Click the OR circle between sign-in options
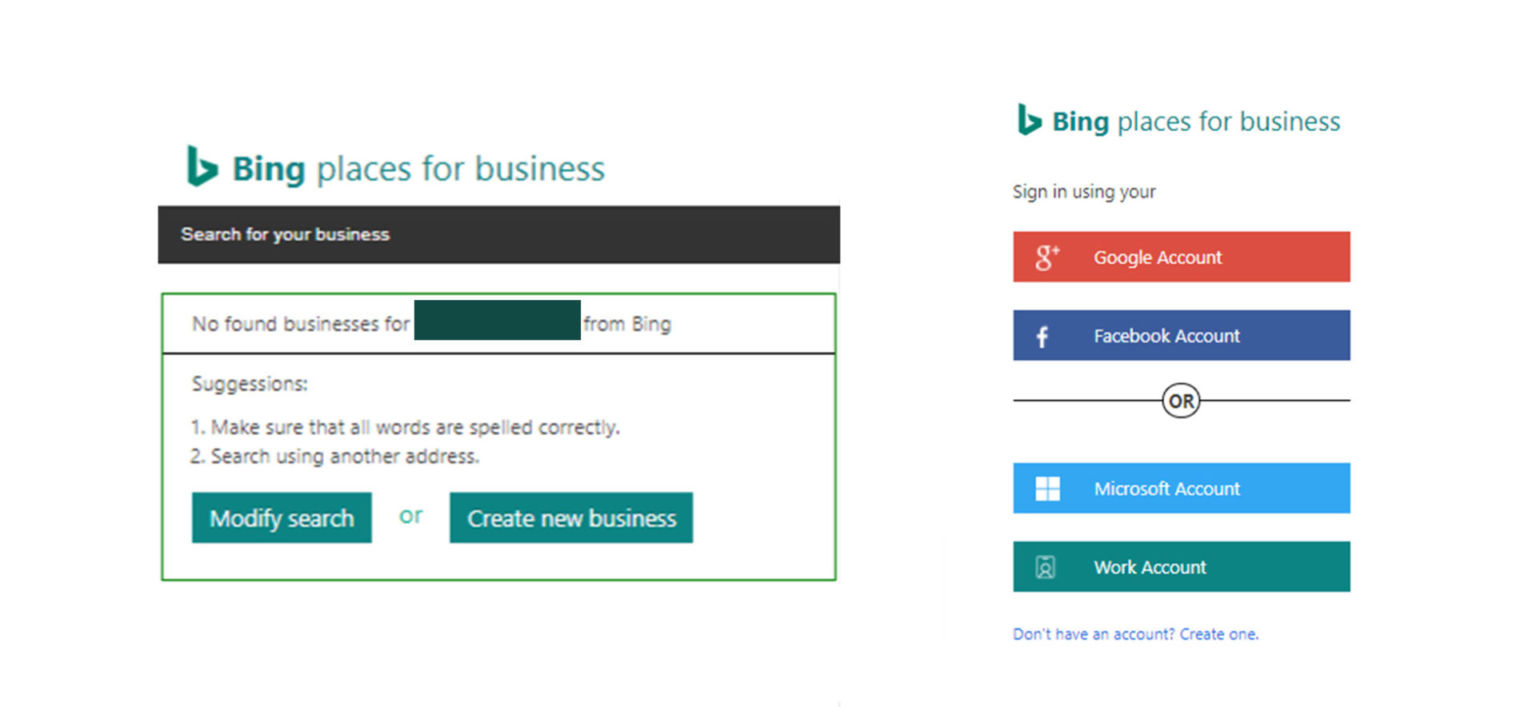Image resolution: width=1536 pixels, height=707 pixels. coord(1181,400)
